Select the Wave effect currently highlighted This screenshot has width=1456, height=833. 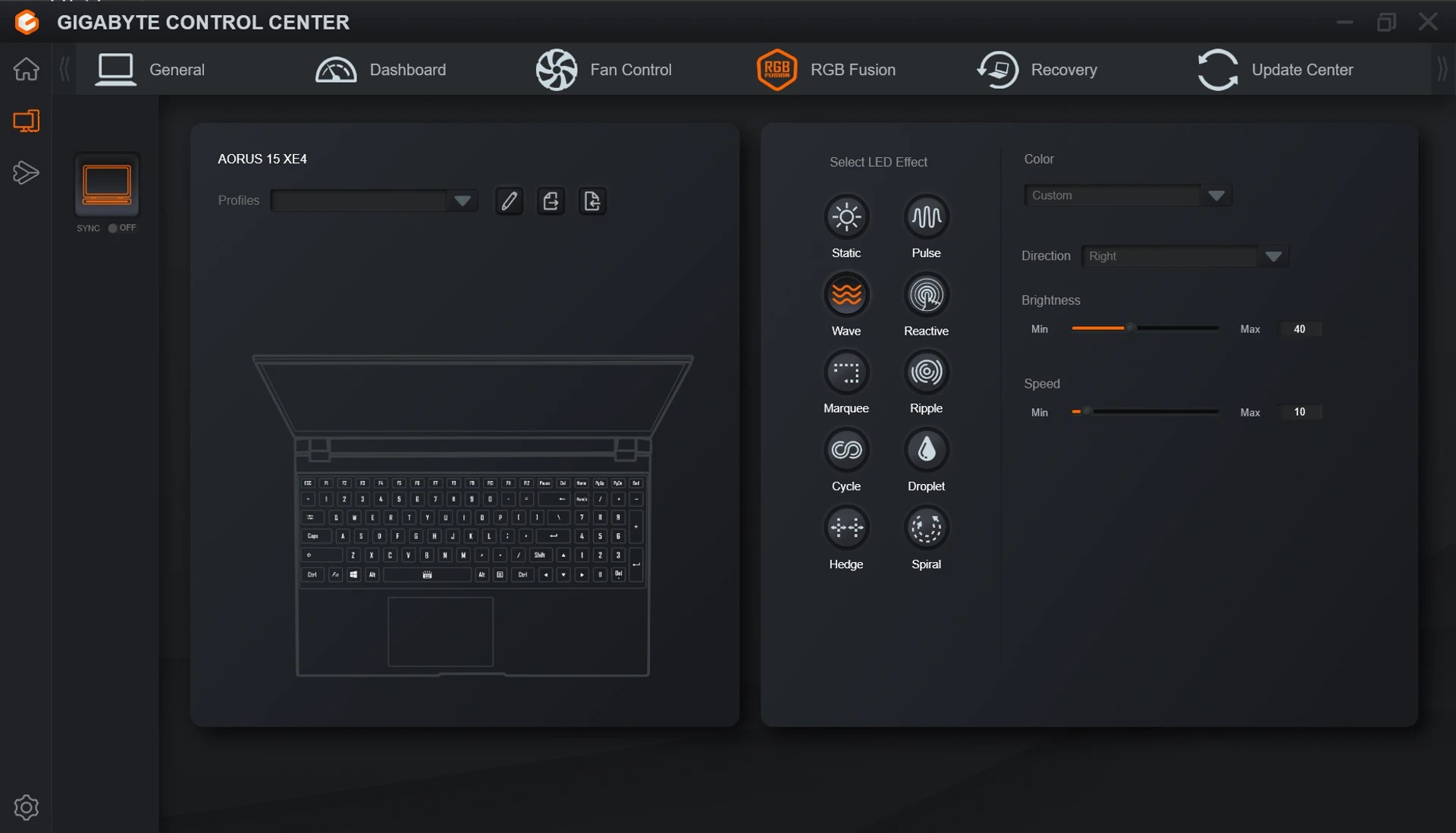846,294
